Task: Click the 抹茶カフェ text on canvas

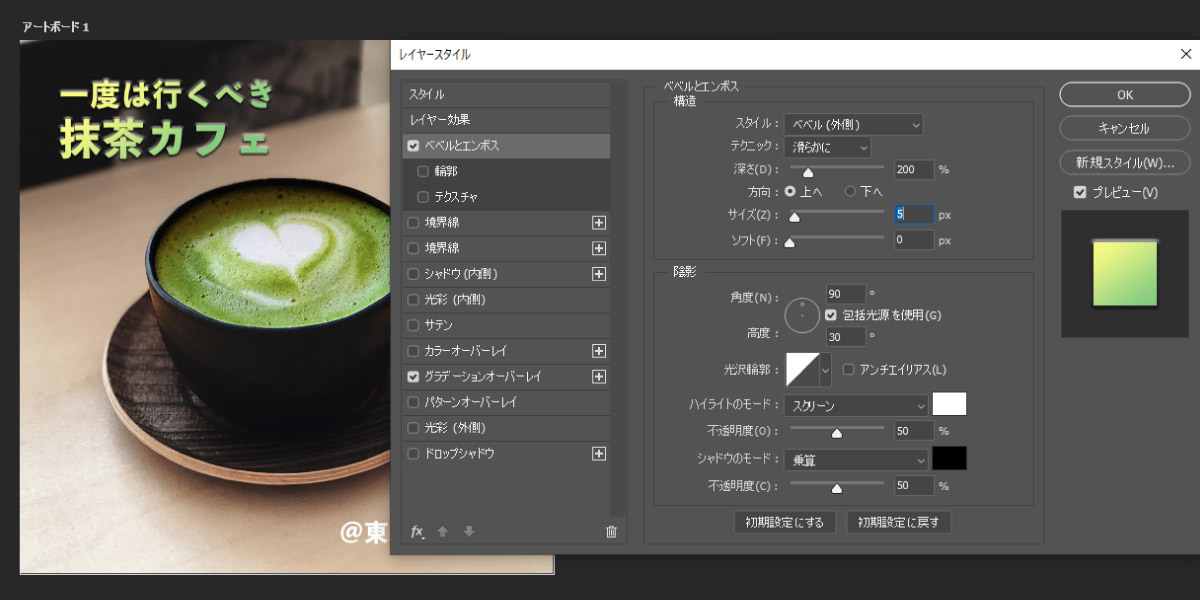Action: coord(163,138)
